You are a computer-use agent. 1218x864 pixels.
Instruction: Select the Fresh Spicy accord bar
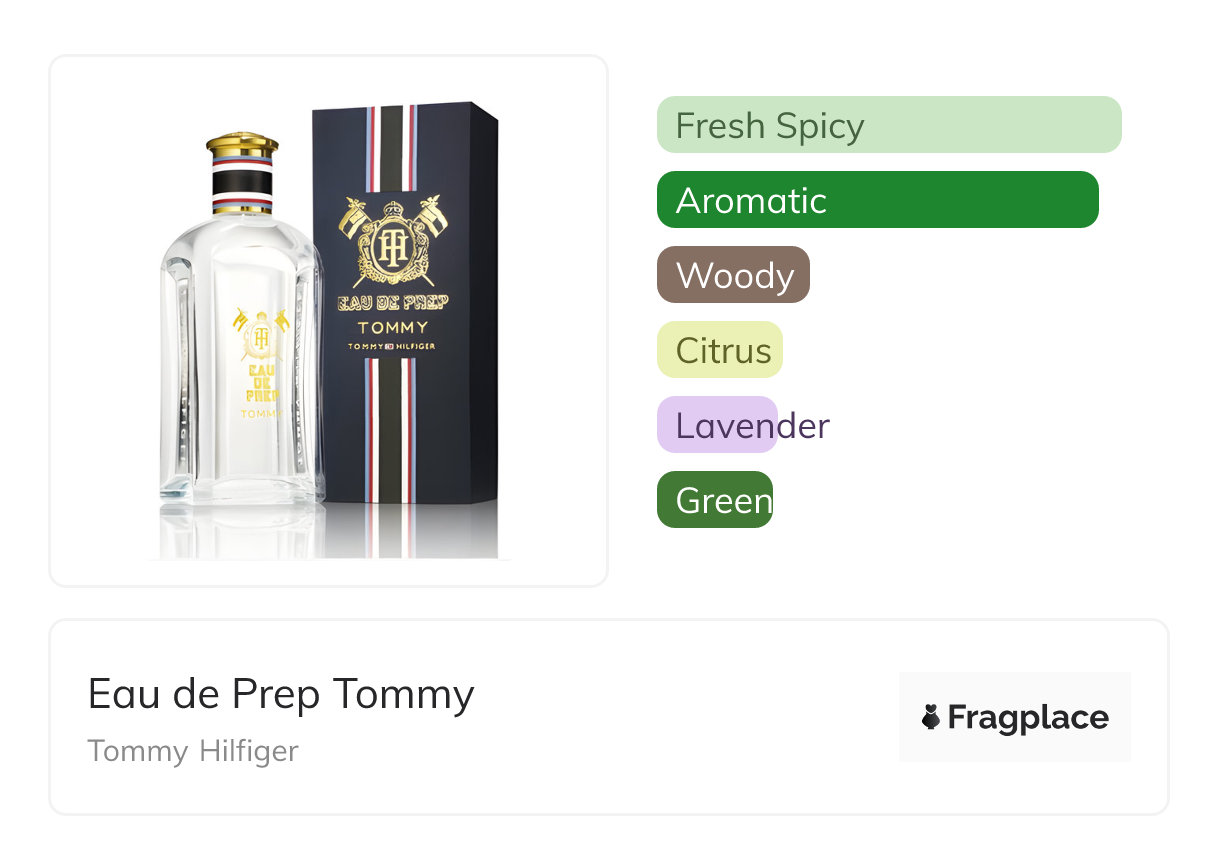(888, 125)
